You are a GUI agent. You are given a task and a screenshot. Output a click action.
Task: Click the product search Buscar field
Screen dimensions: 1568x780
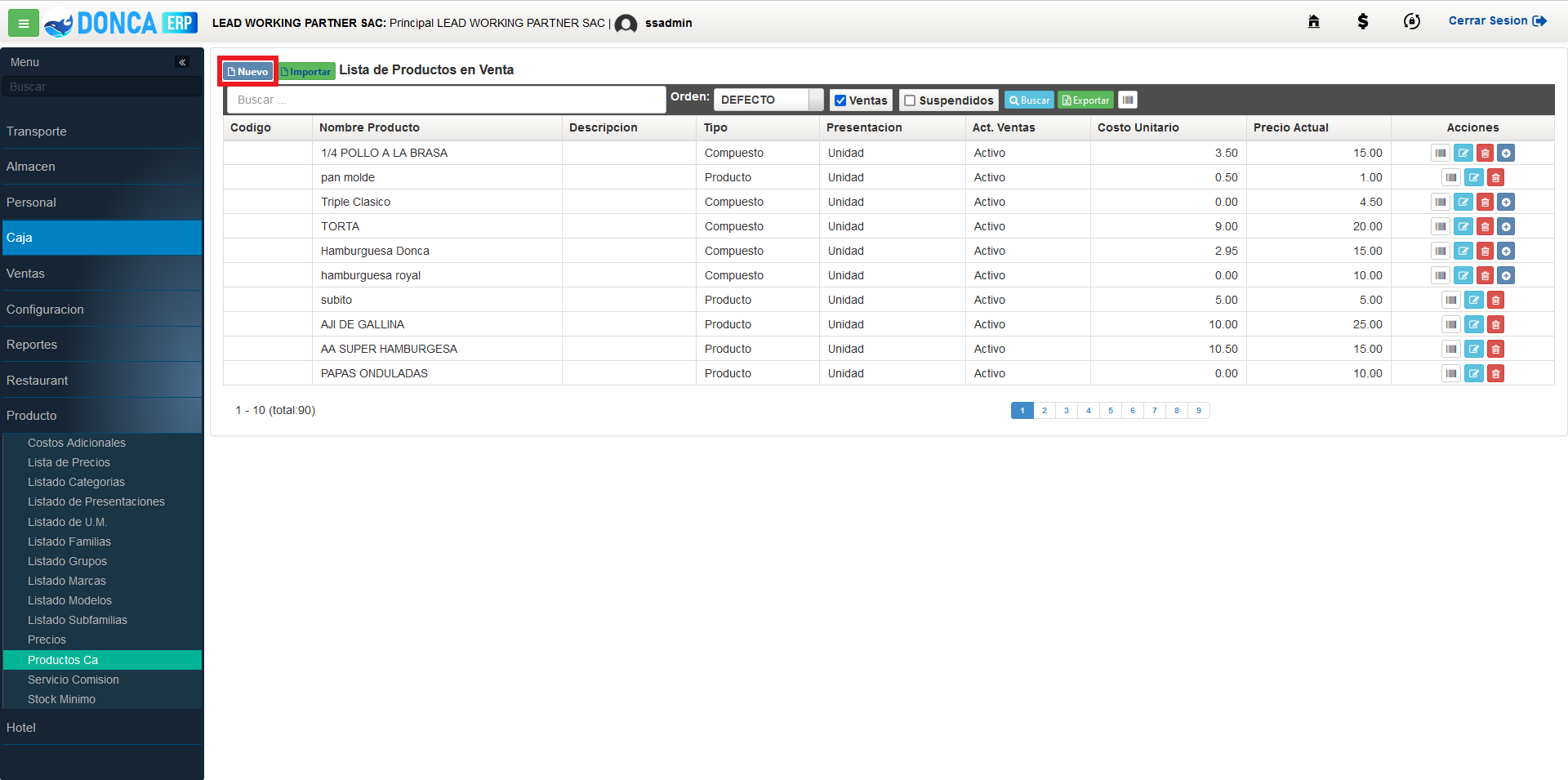446,100
